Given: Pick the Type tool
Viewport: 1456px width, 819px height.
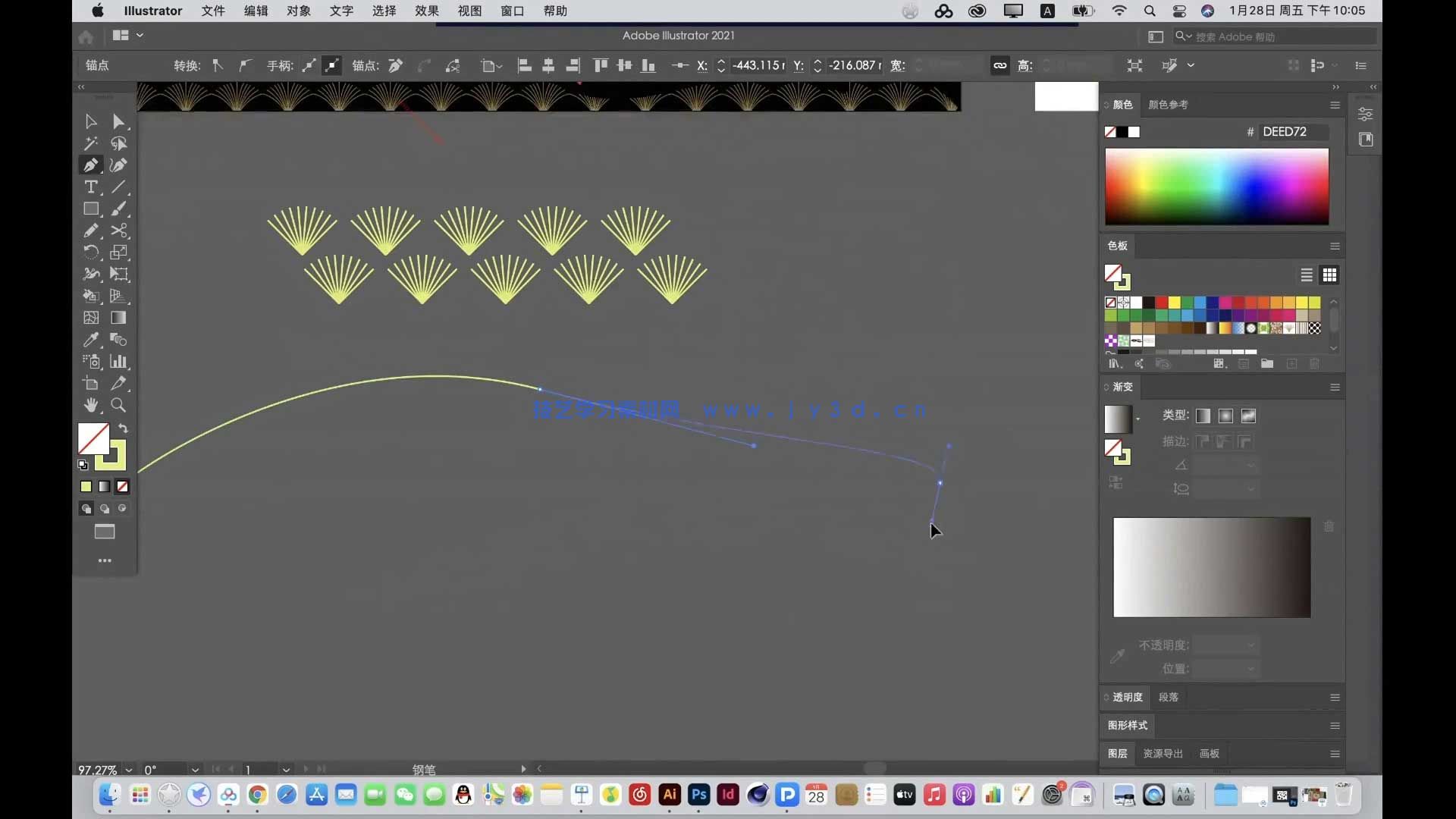Looking at the screenshot, I should click(x=91, y=187).
